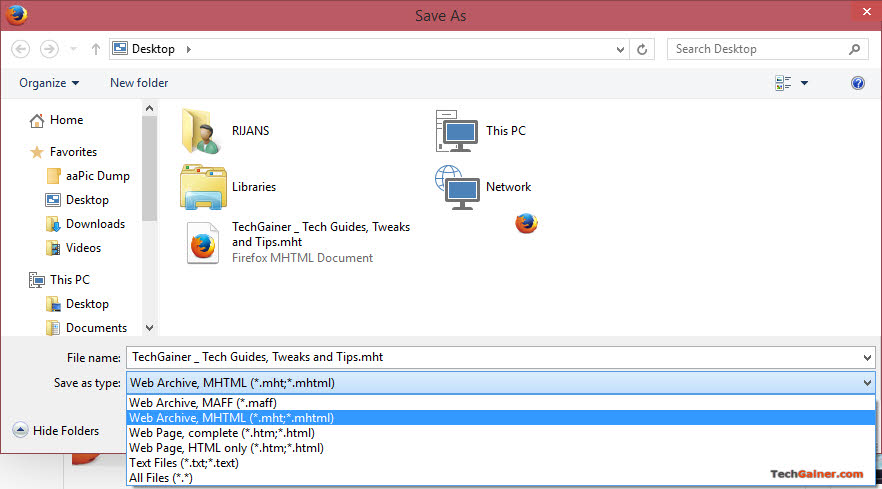Click the Save as type combo box
The width and height of the screenshot is (882, 489).
pos(501,383)
